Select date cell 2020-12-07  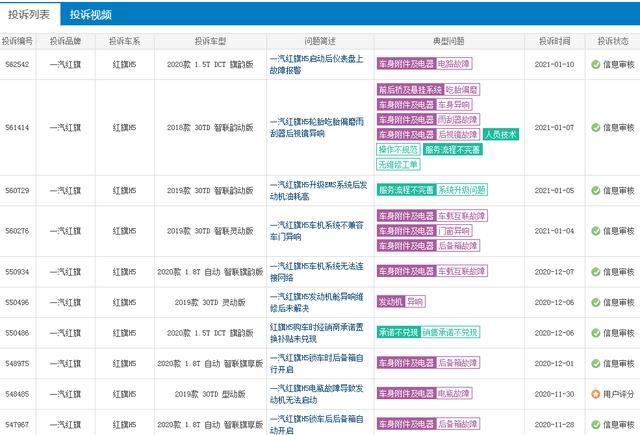pyautogui.click(x=554, y=272)
